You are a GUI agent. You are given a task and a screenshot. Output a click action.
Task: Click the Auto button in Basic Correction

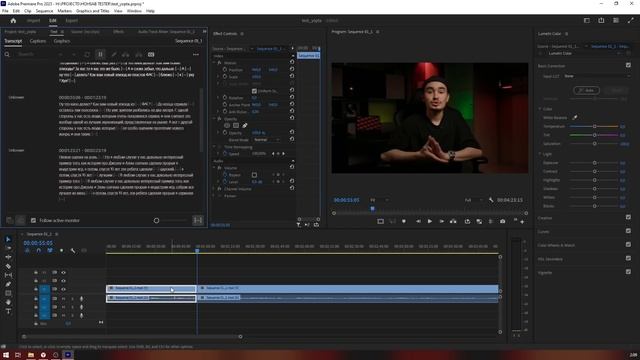tap(586, 90)
